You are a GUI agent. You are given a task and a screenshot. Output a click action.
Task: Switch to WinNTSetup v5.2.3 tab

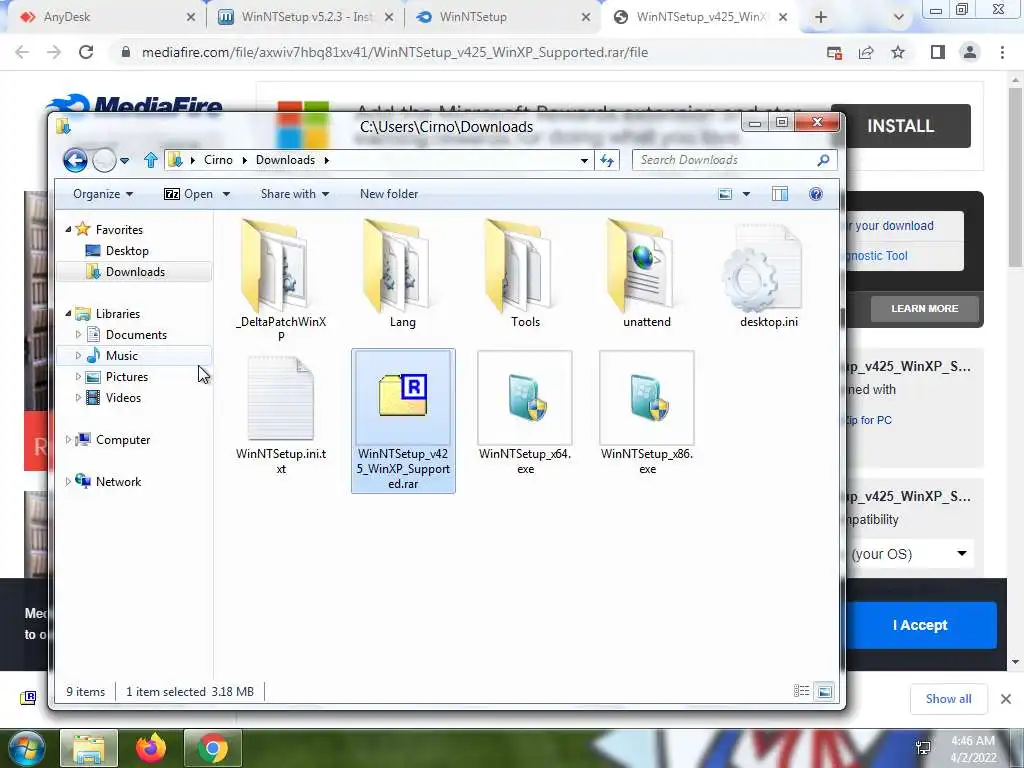pyautogui.click(x=306, y=17)
